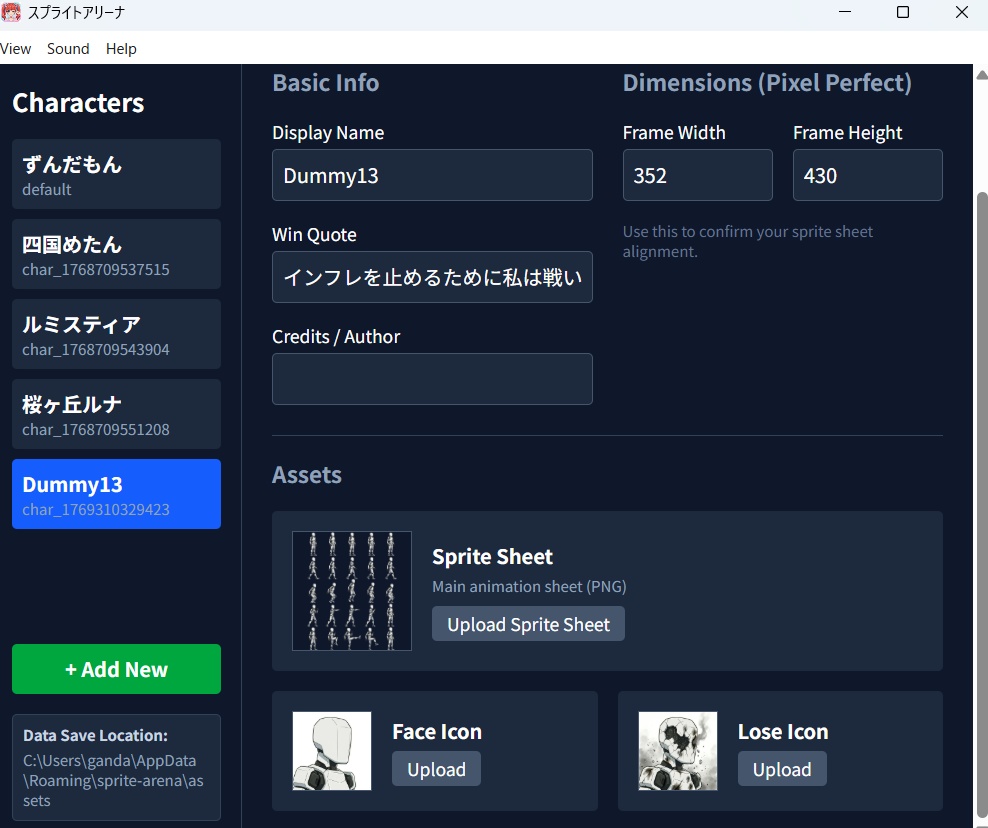Click the + Add New button
Viewport: 988px width, 828px height.
pyautogui.click(x=116, y=669)
